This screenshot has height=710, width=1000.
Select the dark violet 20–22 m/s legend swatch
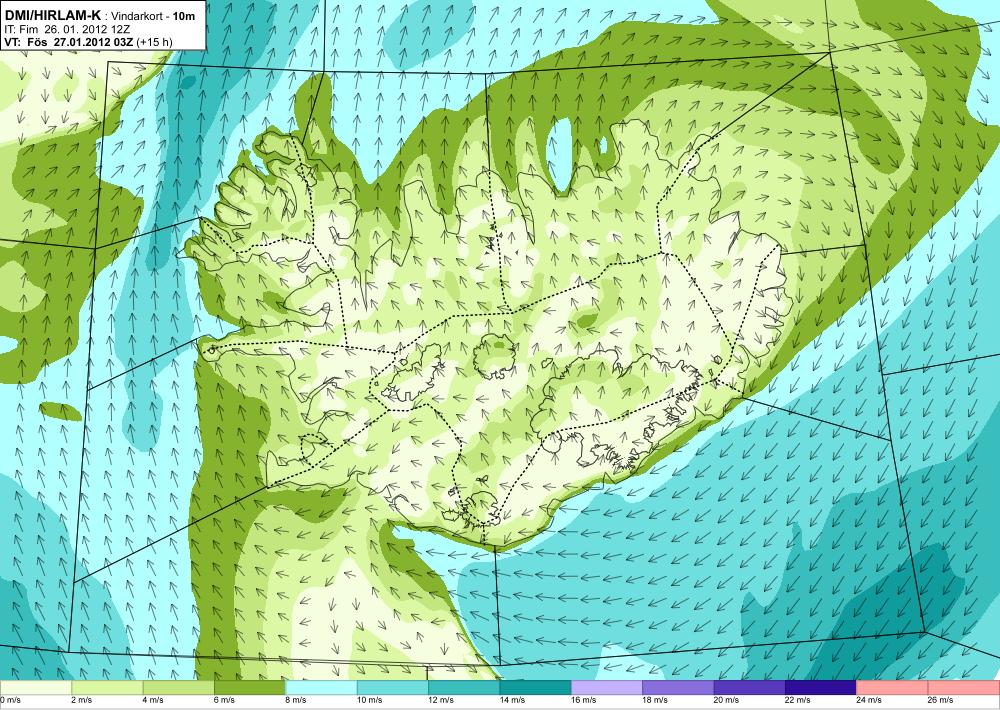pos(750,688)
